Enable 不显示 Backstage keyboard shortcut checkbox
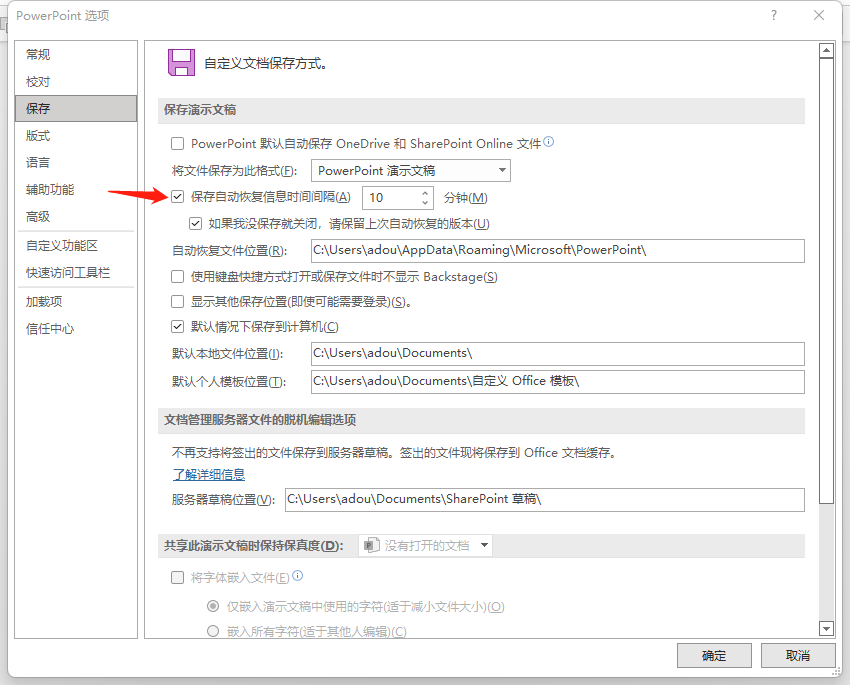 pos(177,276)
